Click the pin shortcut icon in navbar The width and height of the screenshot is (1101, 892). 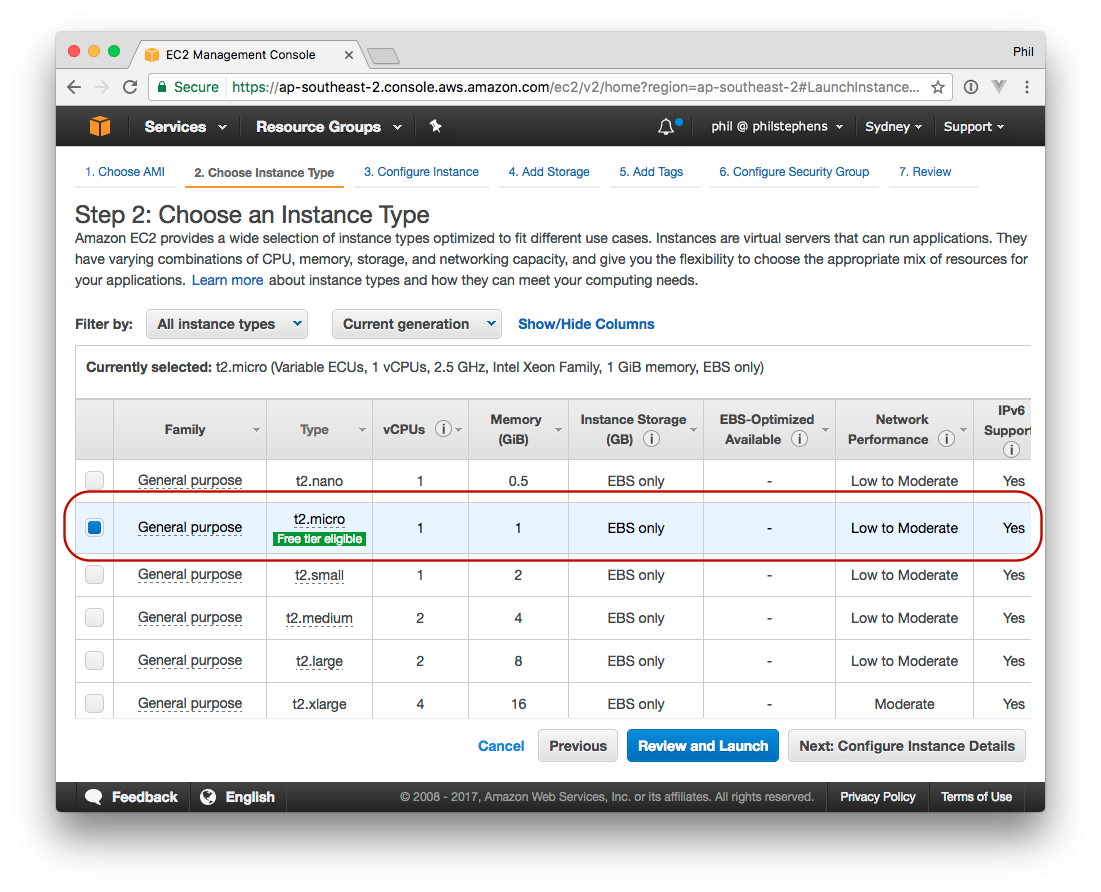tap(435, 127)
